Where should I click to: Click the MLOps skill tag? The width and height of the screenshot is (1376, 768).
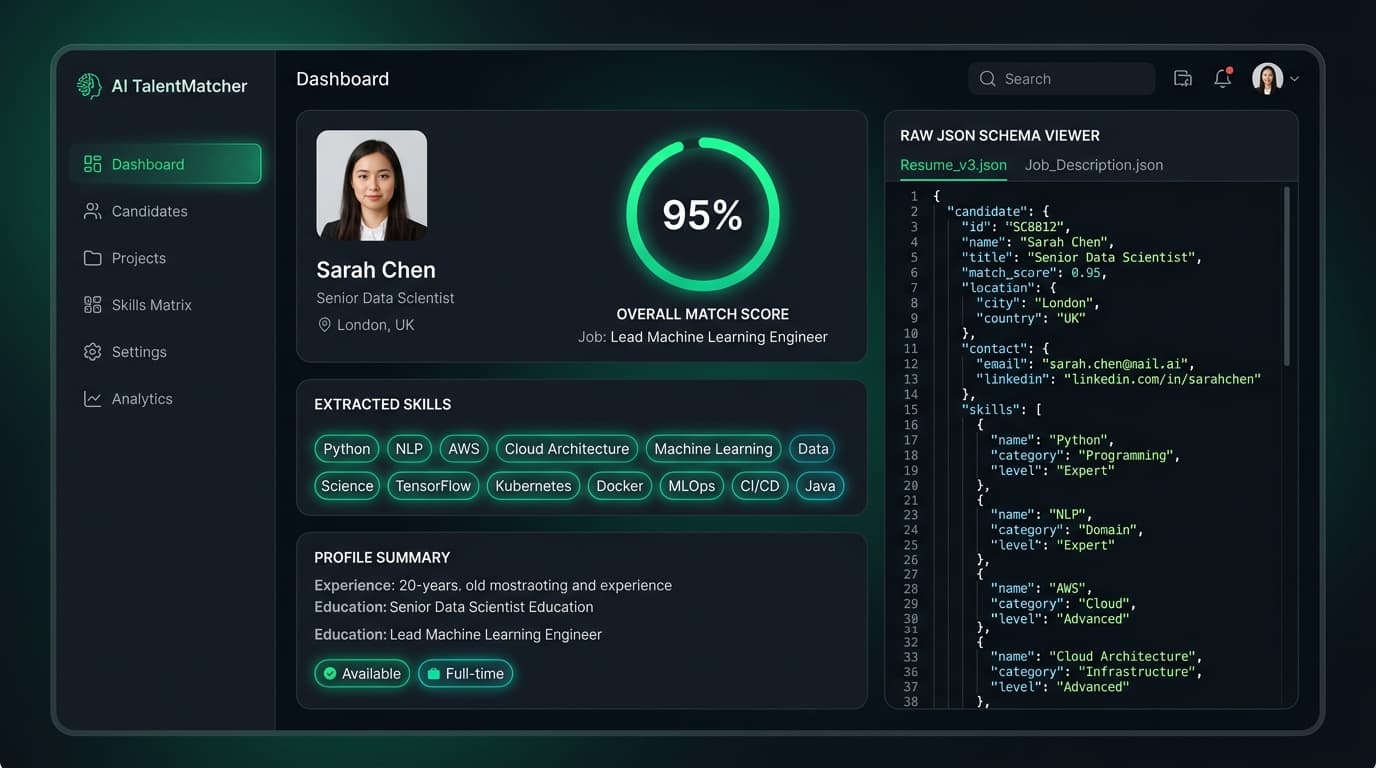(x=692, y=486)
